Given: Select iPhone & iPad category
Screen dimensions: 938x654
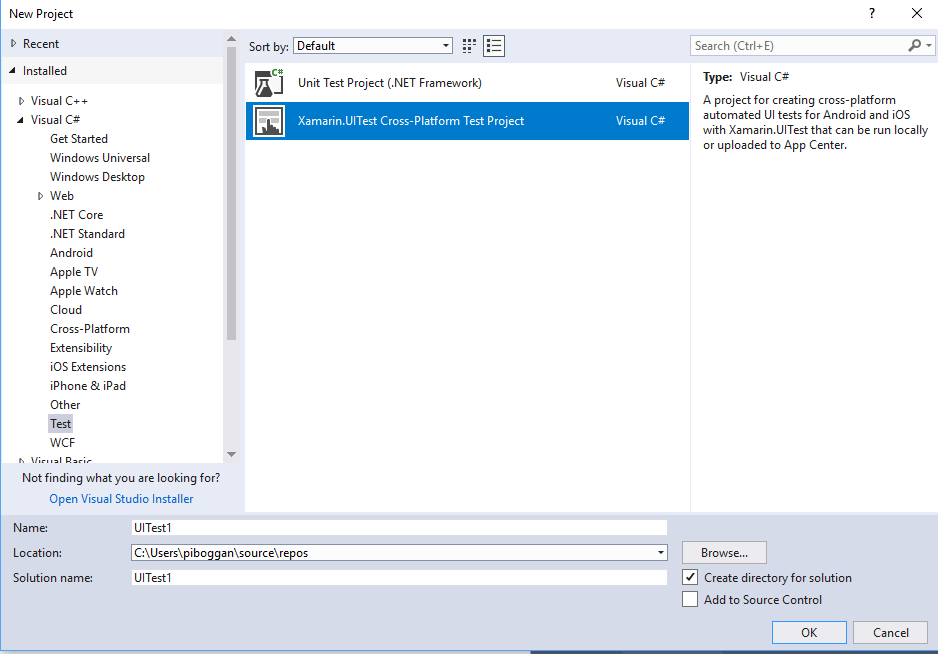Looking at the screenshot, I should [88, 386].
